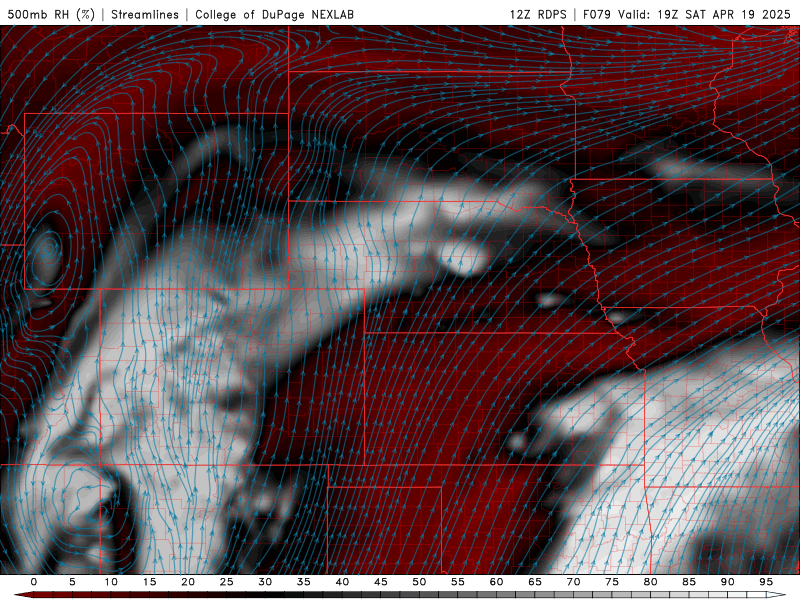Click the "Streamlines" label in the header
Screen dimensions: 800x600
click(145, 14)
